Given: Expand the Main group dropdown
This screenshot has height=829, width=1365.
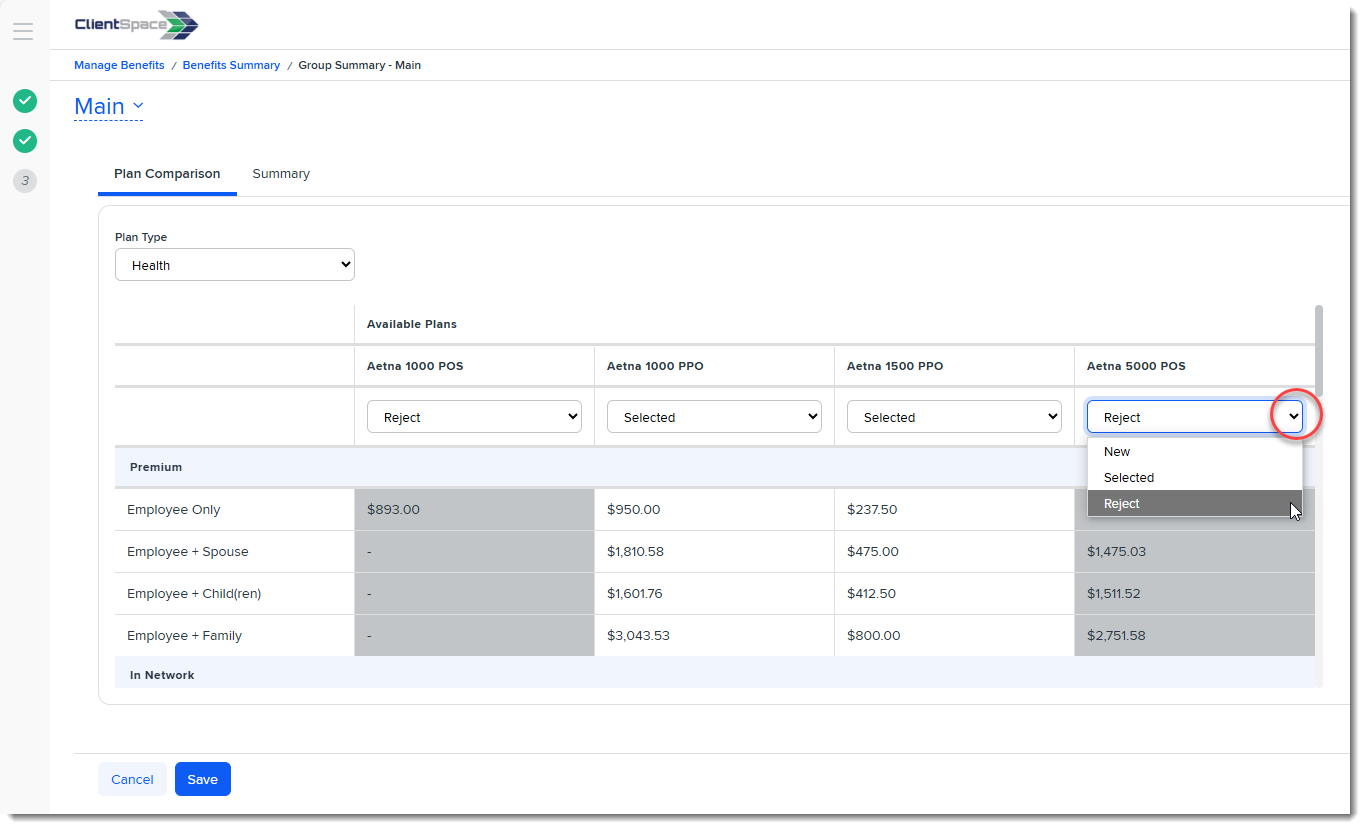Looking at the screenshot, I should [x=109, y=106].
